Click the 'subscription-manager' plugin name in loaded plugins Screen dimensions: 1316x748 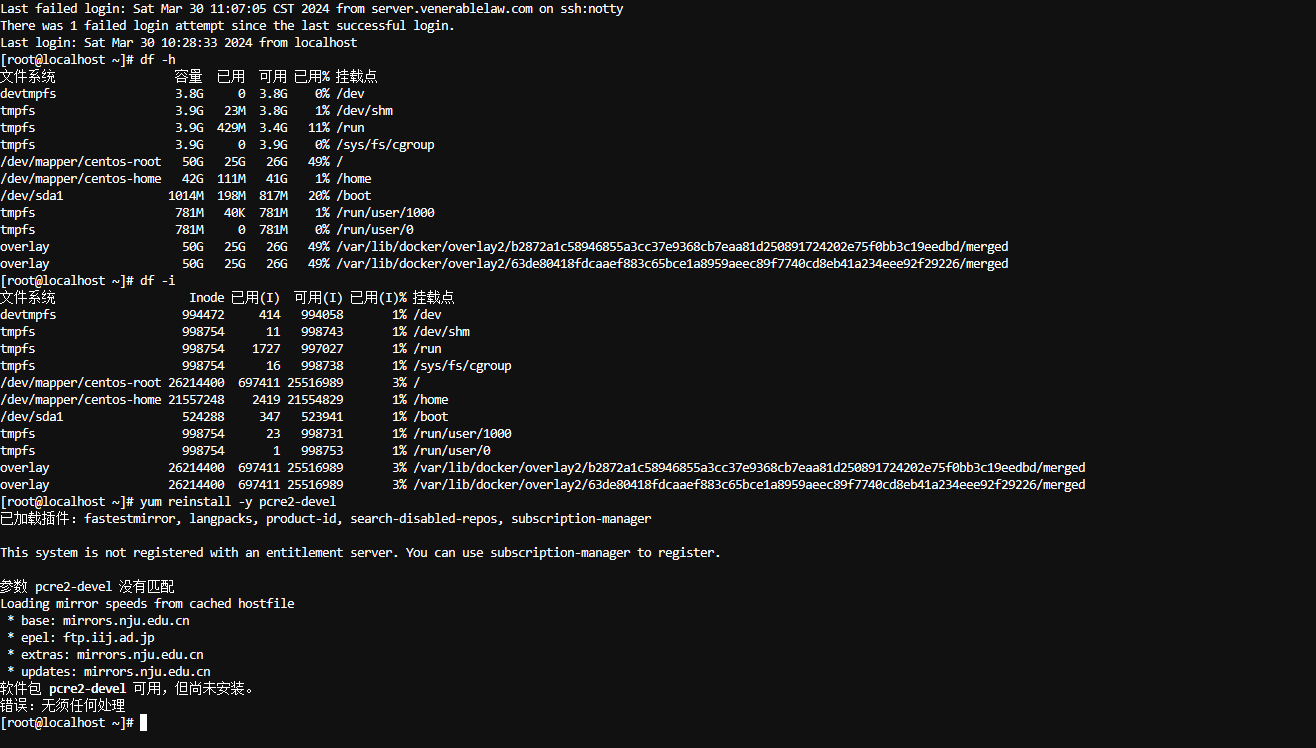point(581,518)
